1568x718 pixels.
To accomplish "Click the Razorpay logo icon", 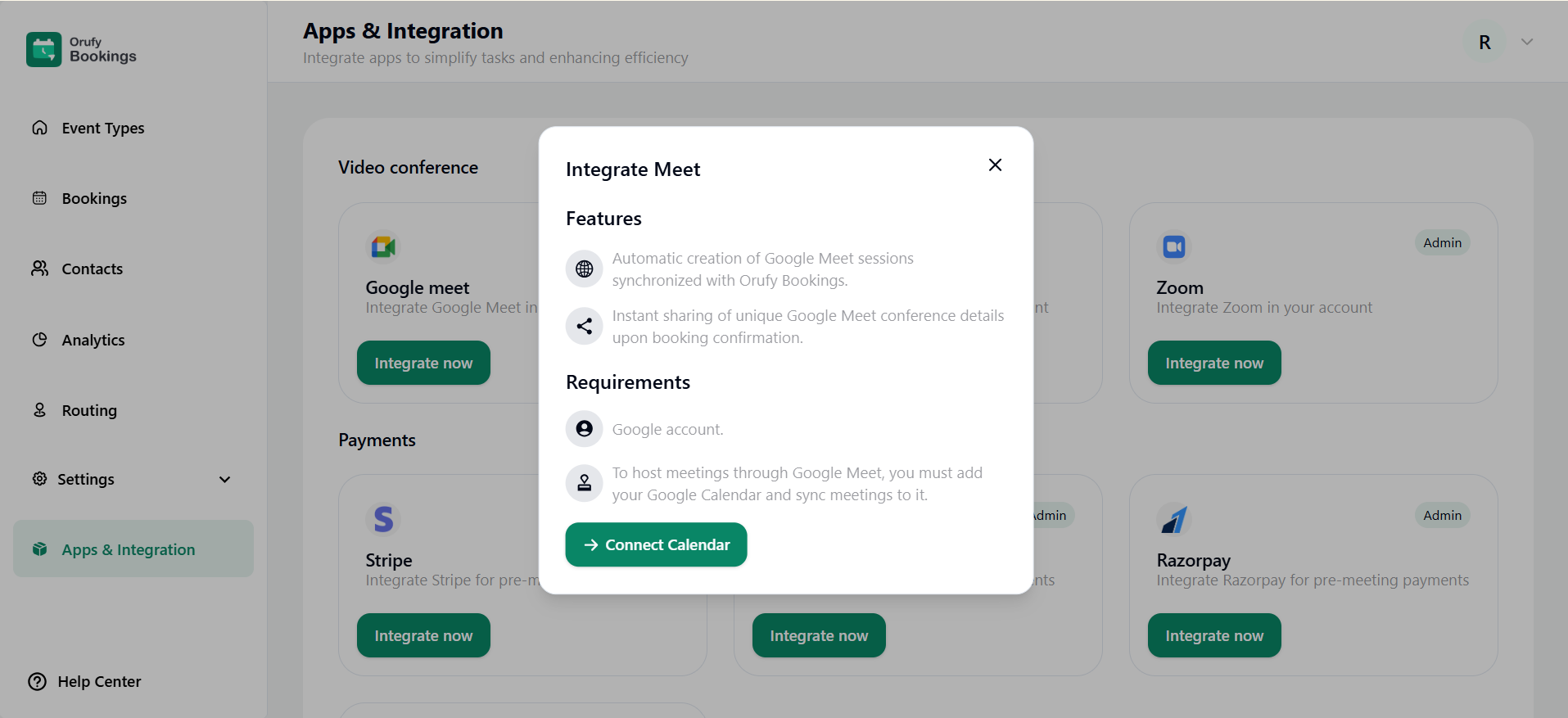I will [1174, 519].
